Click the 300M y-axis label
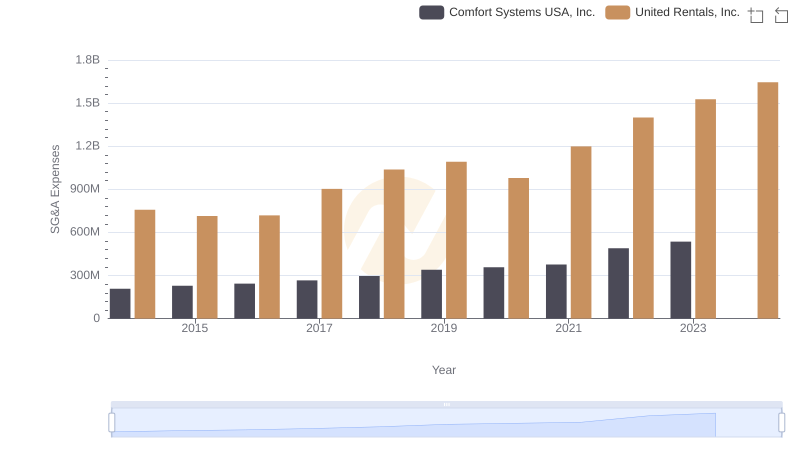 coord(85,275)
